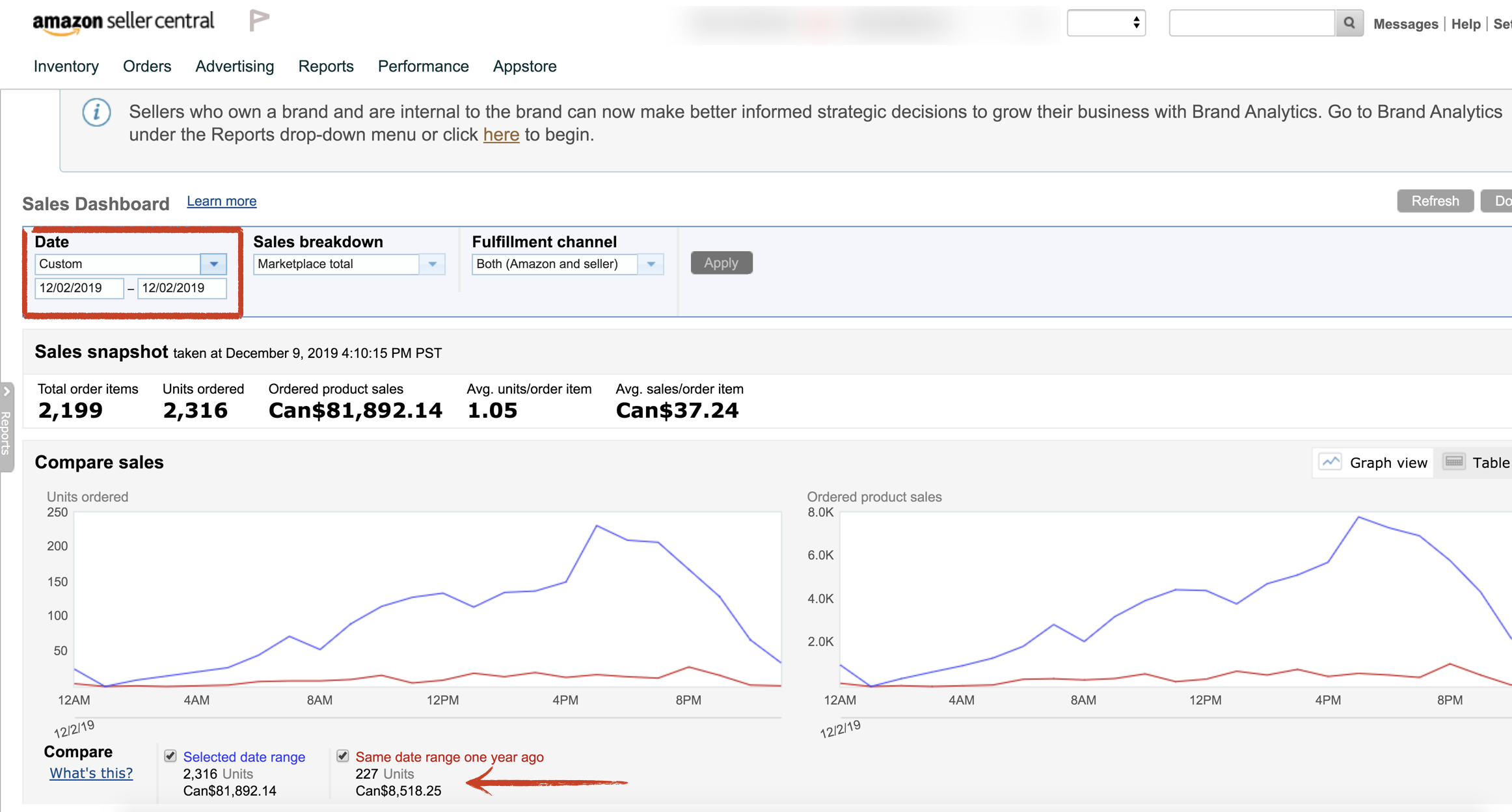Click the Total order items value 2,199
Screen dimensions: 1512x812
(70, 411)
